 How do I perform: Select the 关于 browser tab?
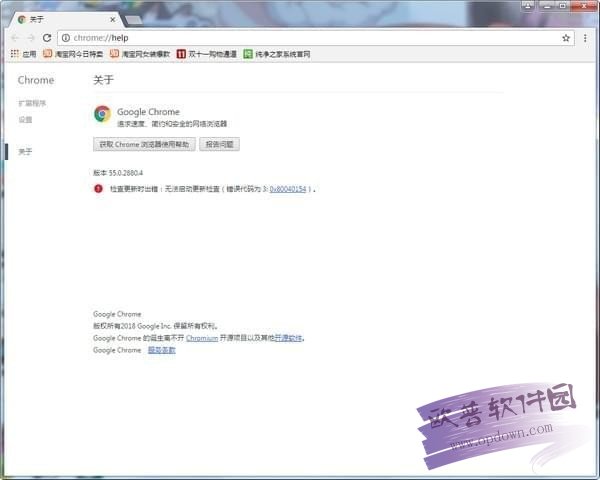(65, 19)
